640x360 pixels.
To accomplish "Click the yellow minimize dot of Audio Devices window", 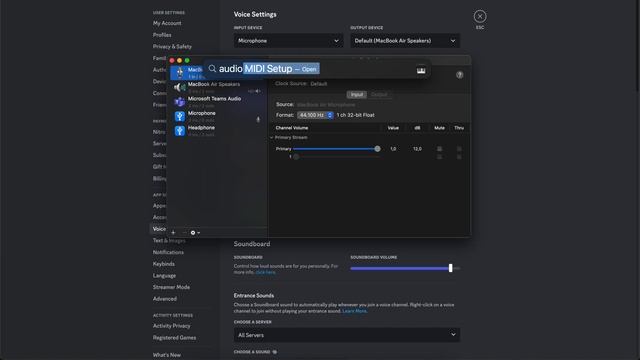I will [179, 60].
